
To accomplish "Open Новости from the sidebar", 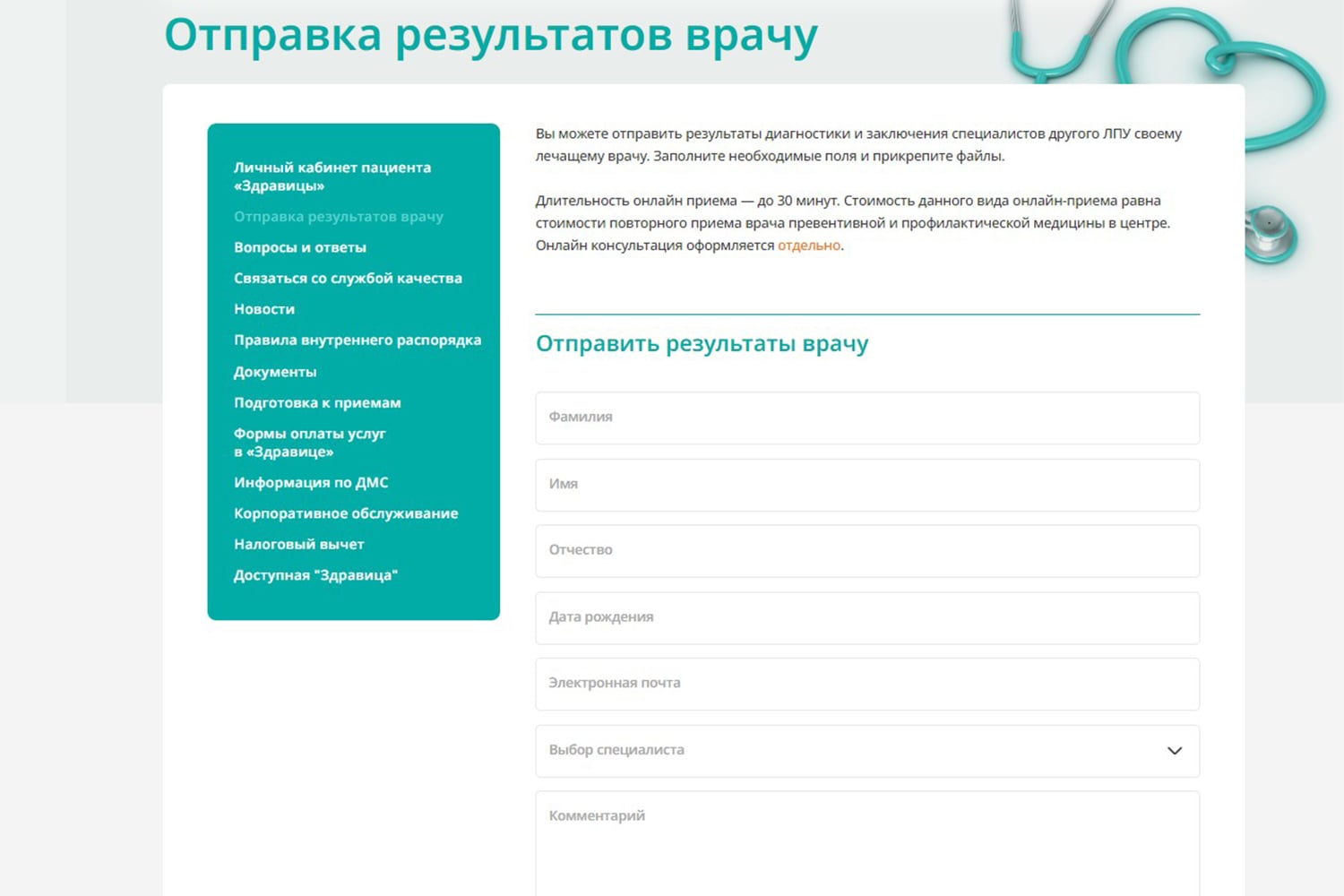I will (x=264, y=309).
